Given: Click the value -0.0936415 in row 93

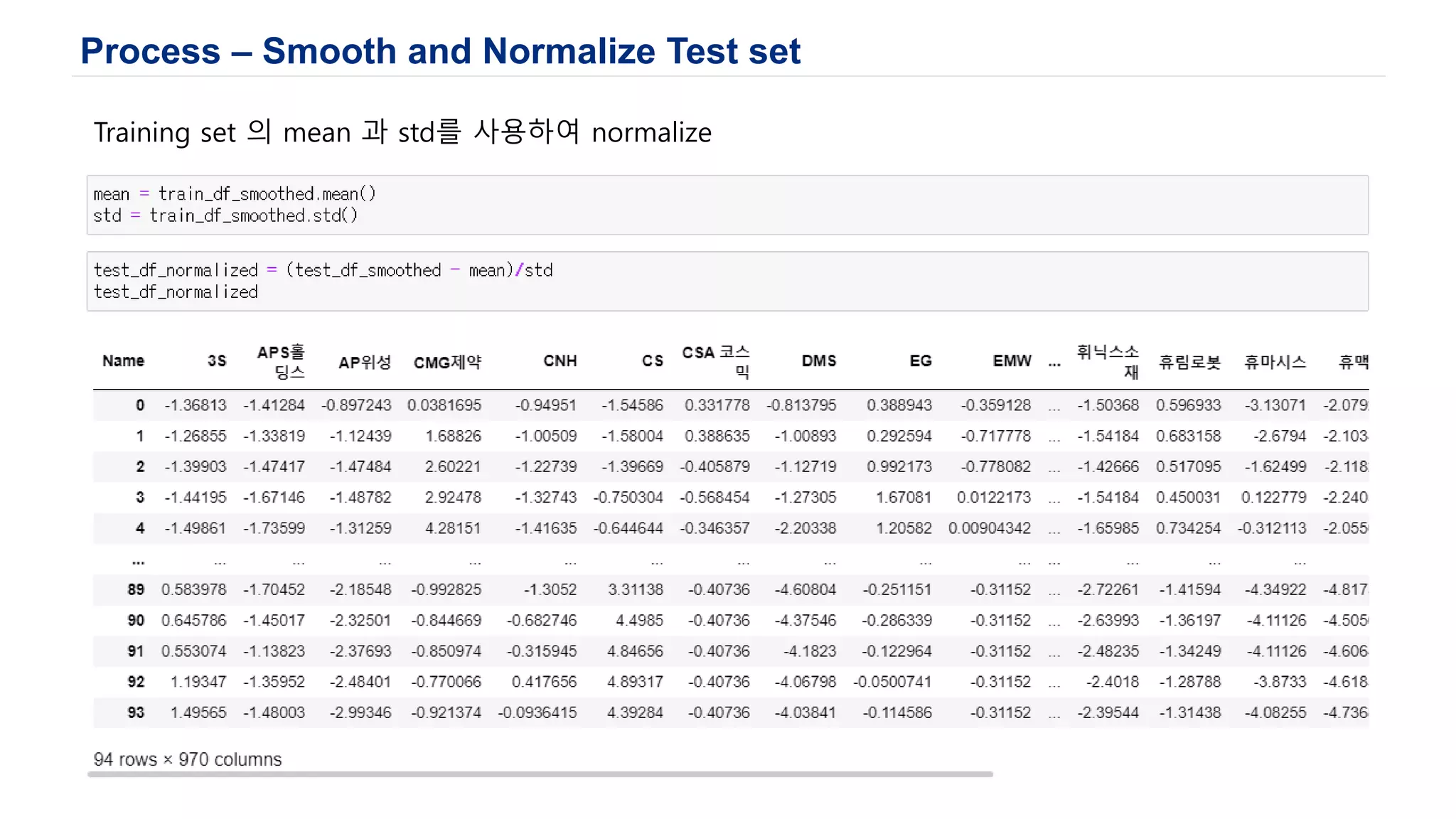Looking at the screenshot, I should pyautogui.click(x=537, y=712).
